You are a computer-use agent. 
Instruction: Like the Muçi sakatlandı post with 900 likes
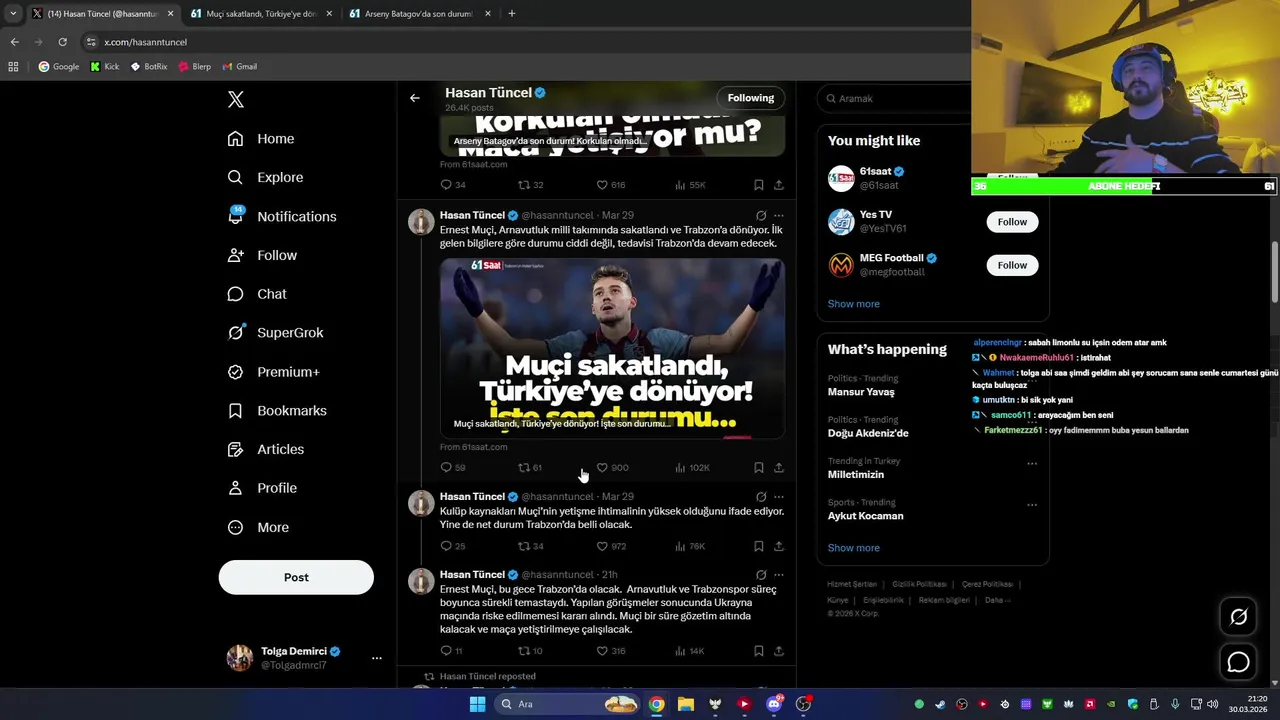[611, 467]
